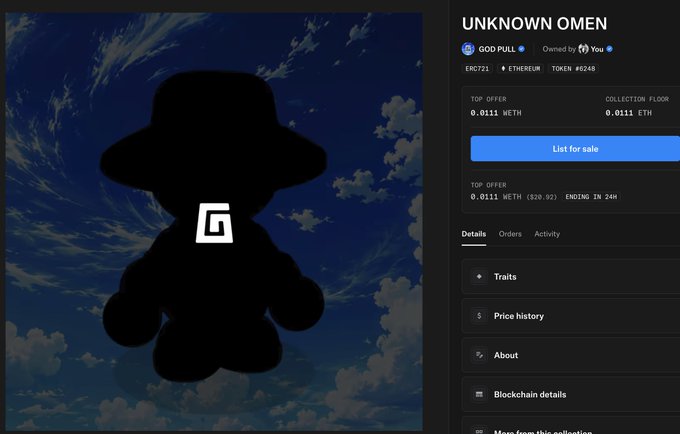Click the ($20.92) offer price text

pyautogui.click(x=542, y=197)
